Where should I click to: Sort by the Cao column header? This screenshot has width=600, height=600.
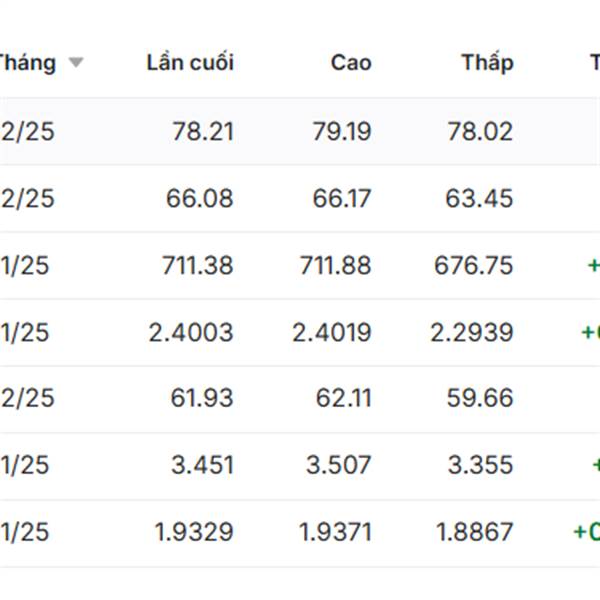351,63
